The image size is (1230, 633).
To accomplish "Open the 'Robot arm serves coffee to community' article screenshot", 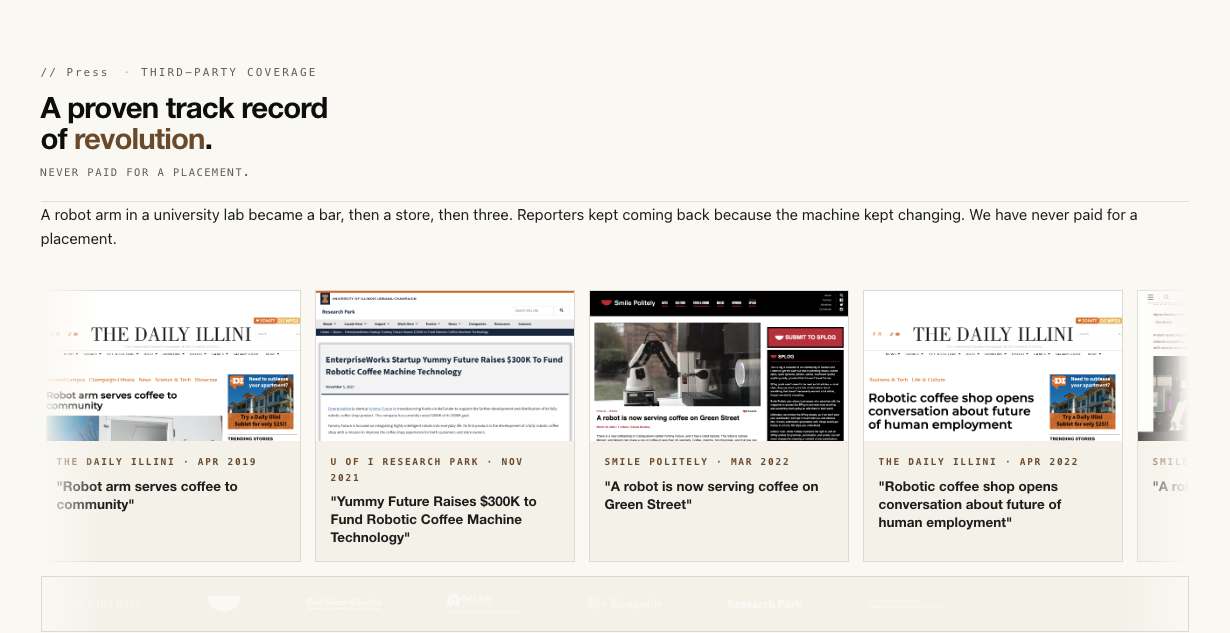I will [171, 366].
